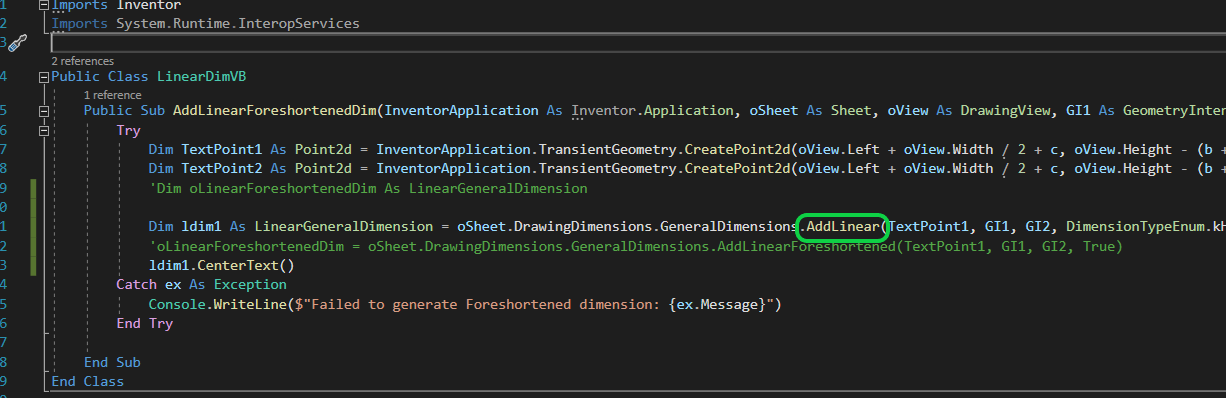The height and width of the screenshot is (398, 1226).
Task: Click the AddLinear method call
Action: (x=842, y=228)
